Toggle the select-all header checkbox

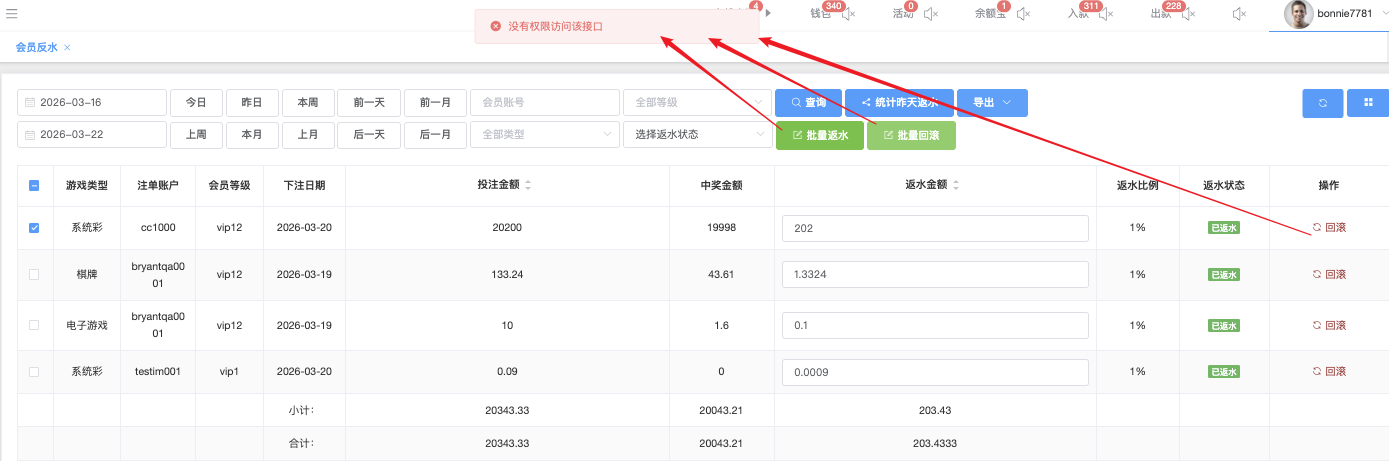click(x=34, y=186)
